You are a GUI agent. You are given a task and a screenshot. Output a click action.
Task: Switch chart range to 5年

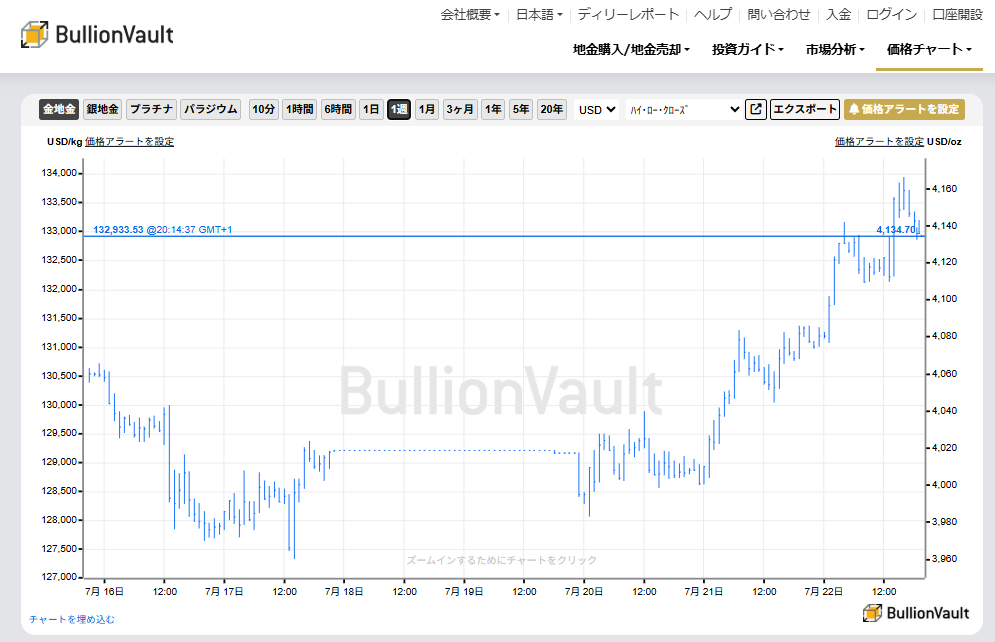click(x=521, y=109)
